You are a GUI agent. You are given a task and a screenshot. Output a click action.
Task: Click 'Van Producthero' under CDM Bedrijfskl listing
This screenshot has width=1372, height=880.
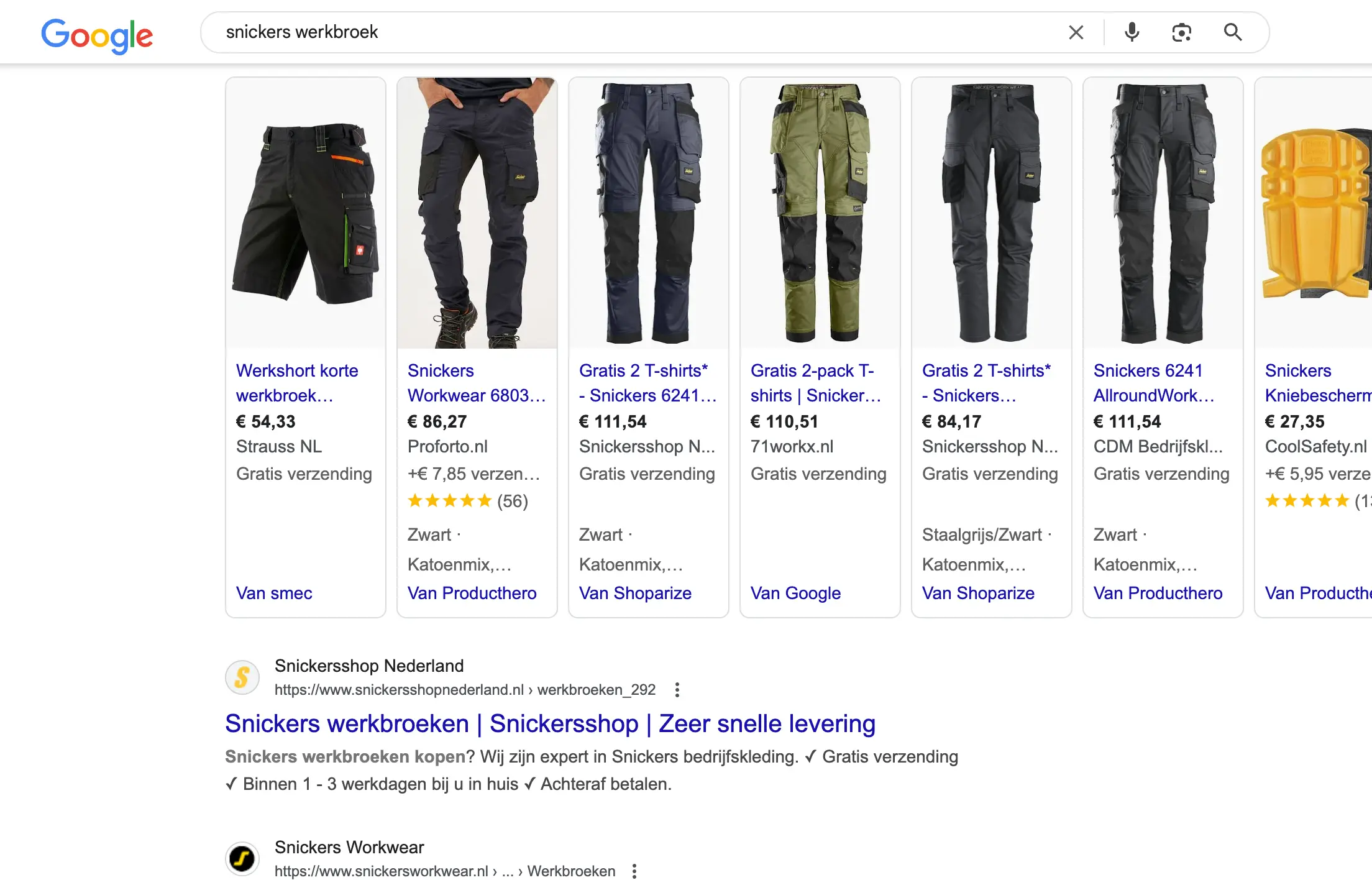1158,593
